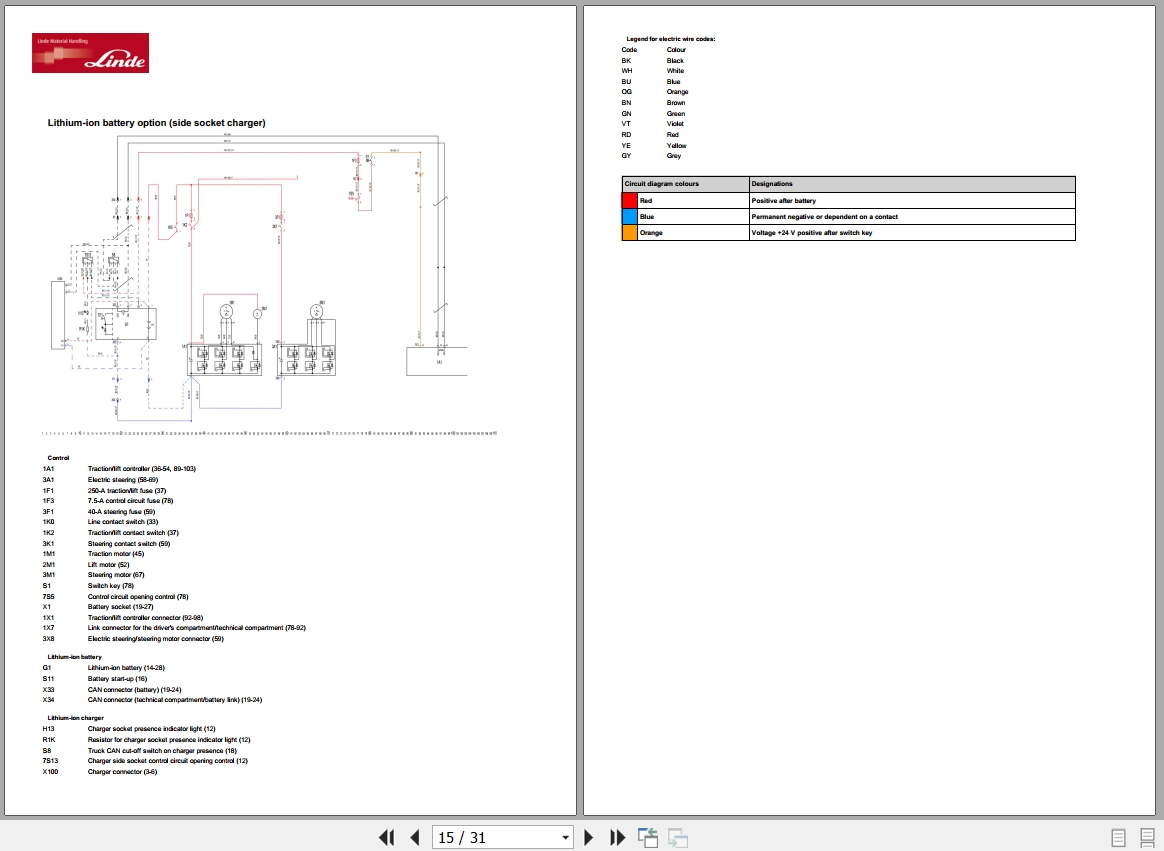Click the 'Violet' colour entry beside code VT
The height and width of the screenshot is (851, 1164).
point(676,124)
